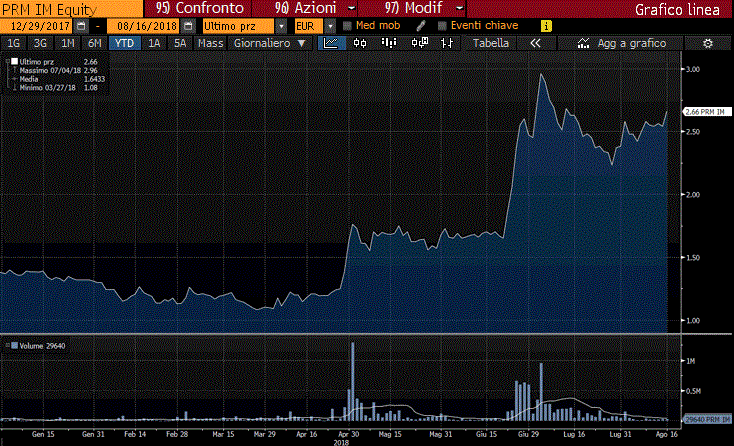Select the bar chart style icon
This screenshot has width=734, height=446.
pos(389,43)
